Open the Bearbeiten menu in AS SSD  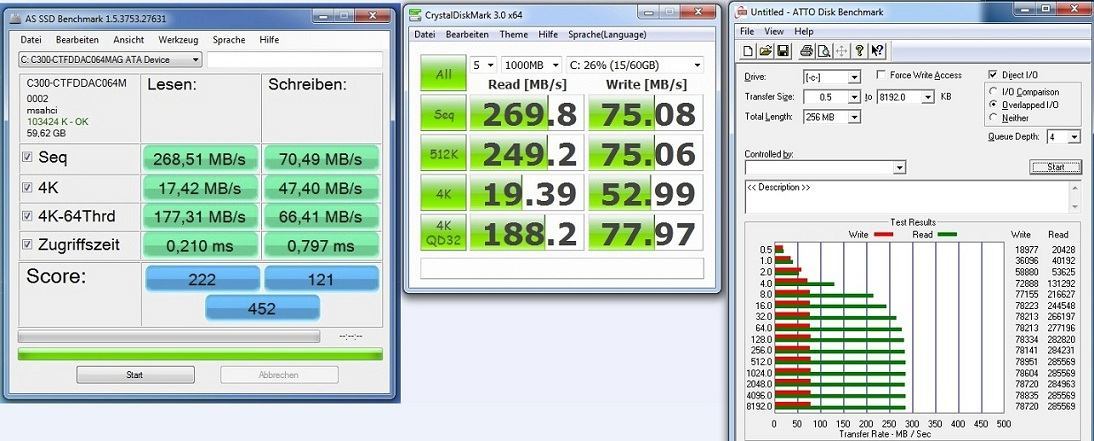pyautogui.click(x=77, y=40)
